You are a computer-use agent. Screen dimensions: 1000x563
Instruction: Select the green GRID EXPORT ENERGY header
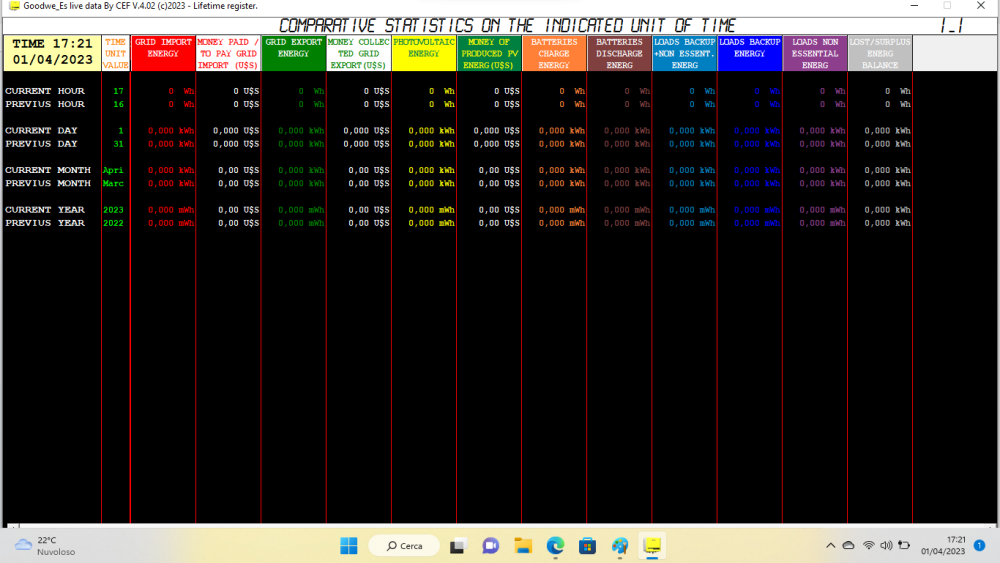tap(293, 53)
